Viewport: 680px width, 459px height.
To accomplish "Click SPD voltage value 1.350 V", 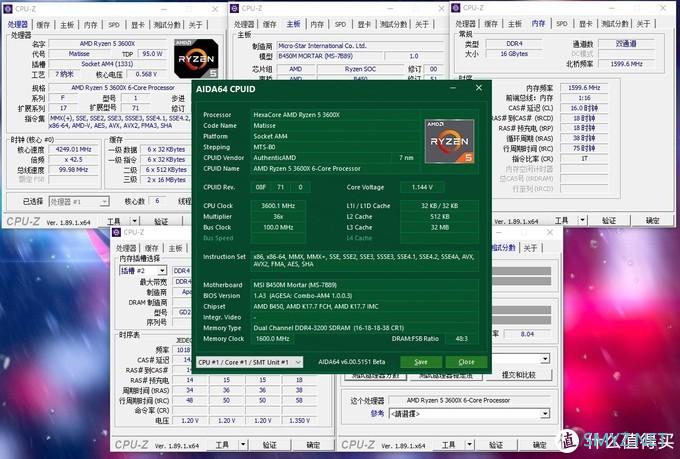I will [x=299, y=420].
